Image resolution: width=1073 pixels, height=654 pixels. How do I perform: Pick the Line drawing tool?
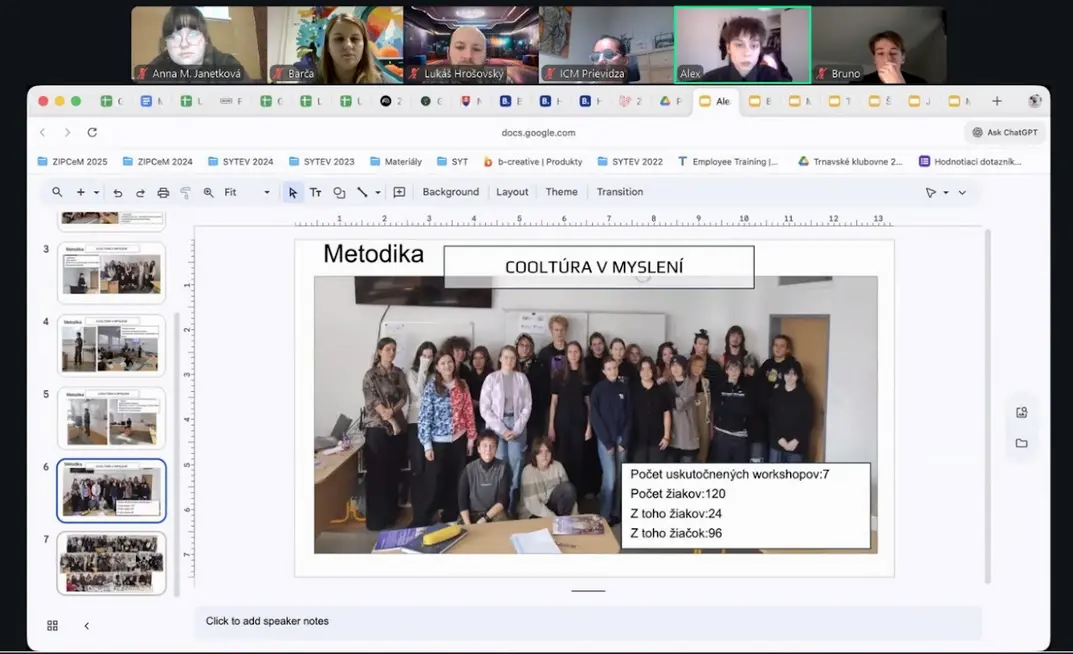click(362, 192)
